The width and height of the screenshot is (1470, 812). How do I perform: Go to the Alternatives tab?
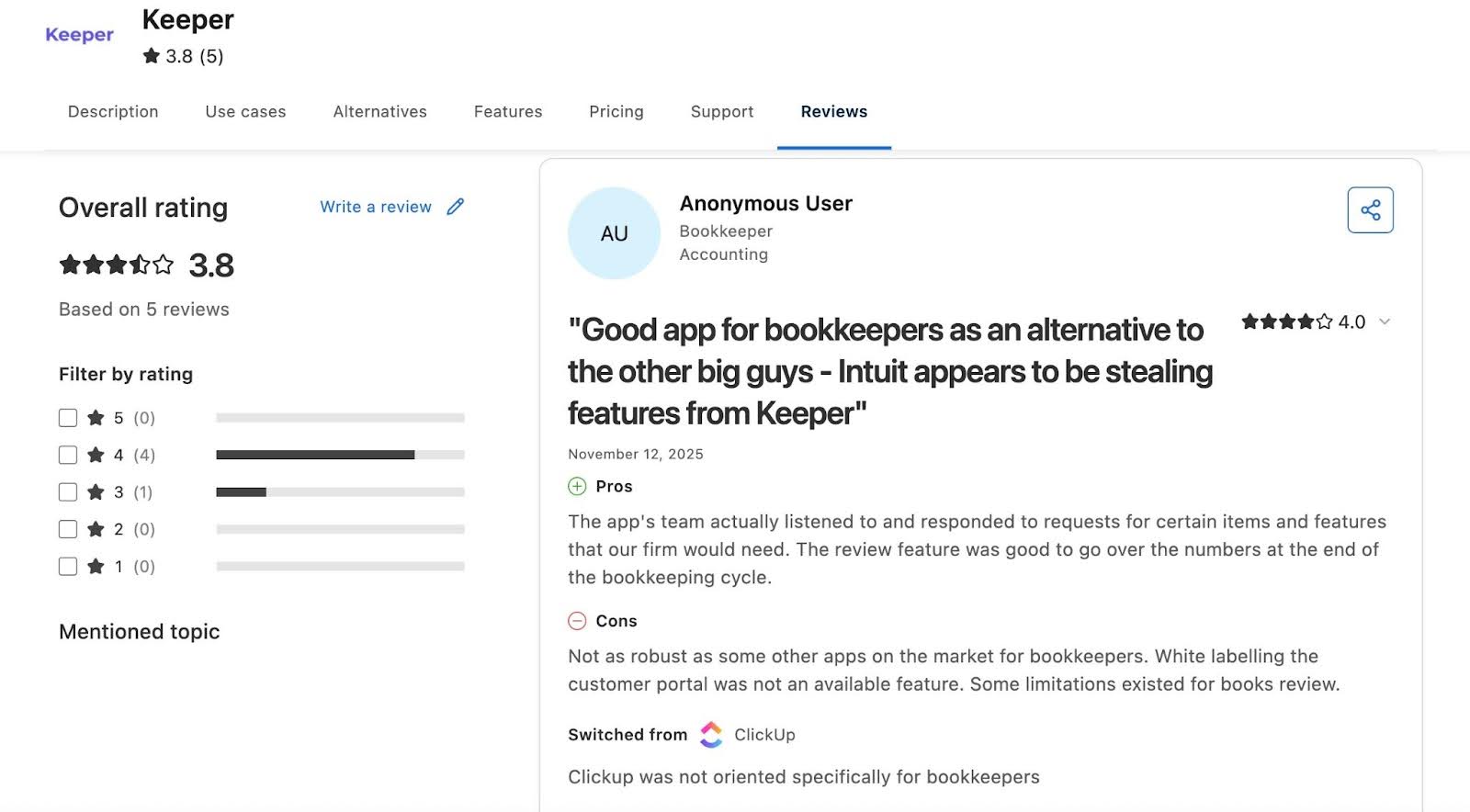(379, 111)
